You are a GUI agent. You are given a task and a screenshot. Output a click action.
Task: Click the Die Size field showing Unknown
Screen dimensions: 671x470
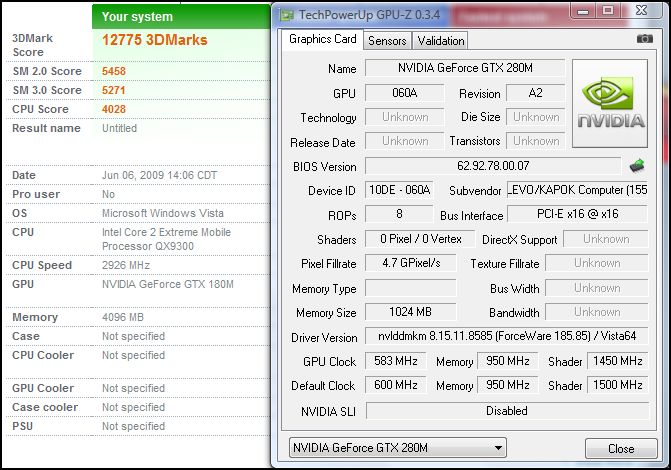pyautogui.click(x=536, y=117)
